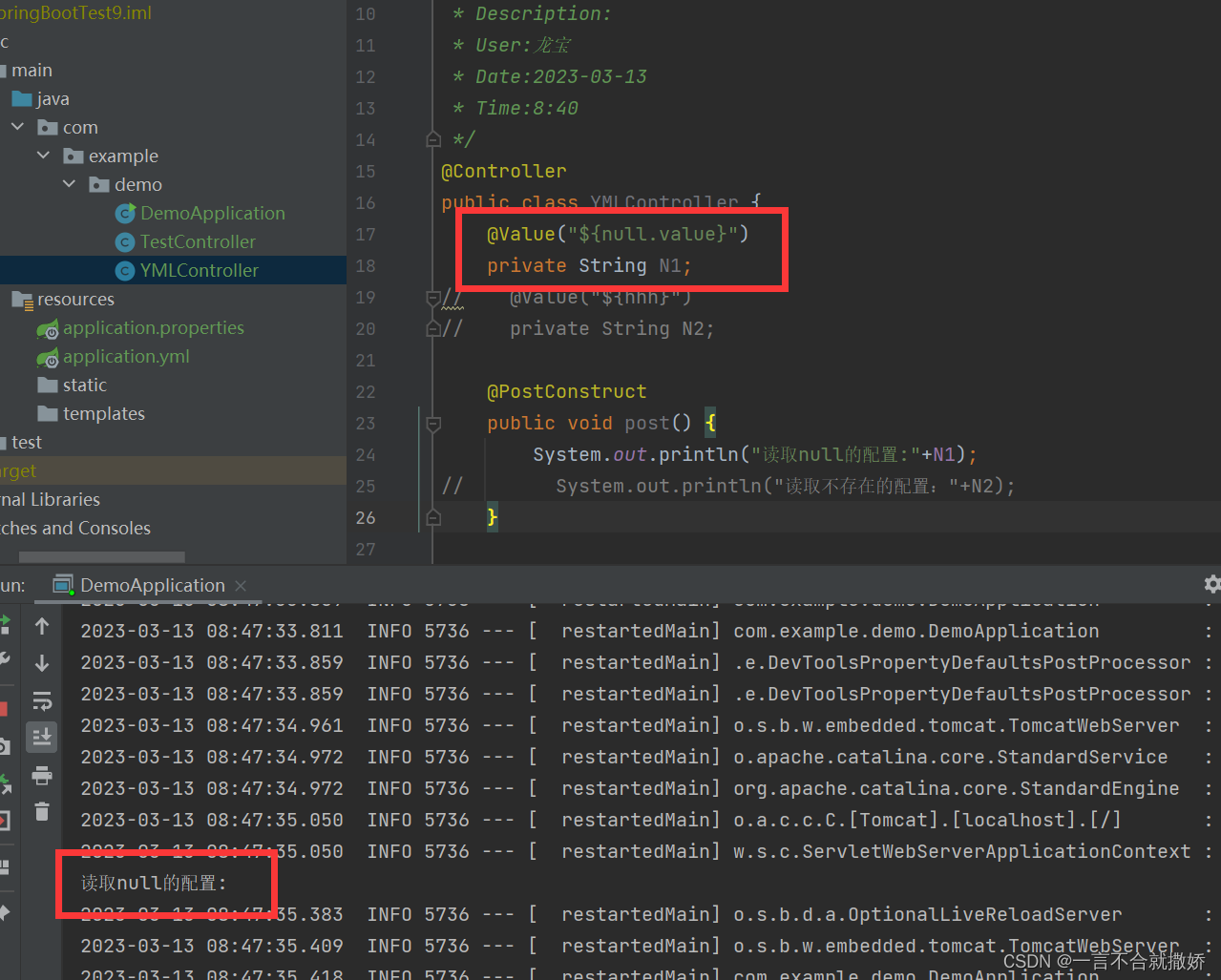
Task: Collapse the demo package
Action: click(x=70, y=184)
